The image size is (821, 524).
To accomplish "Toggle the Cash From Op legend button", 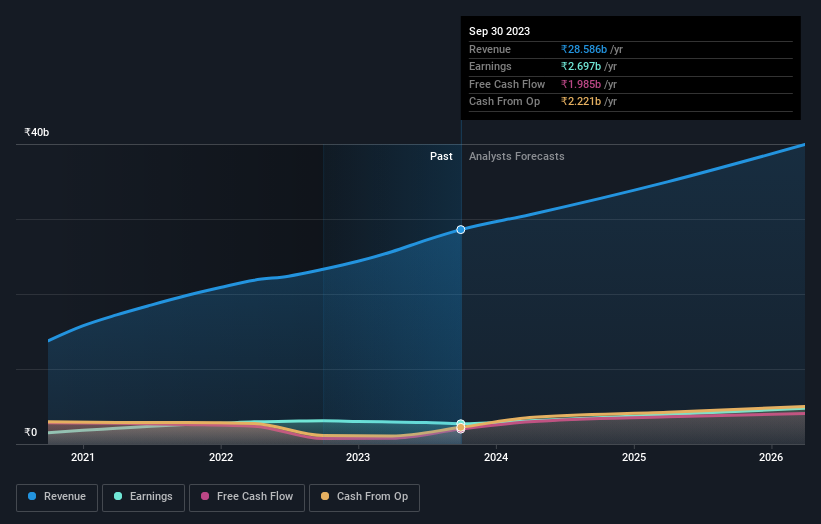I will coord(364,497).
